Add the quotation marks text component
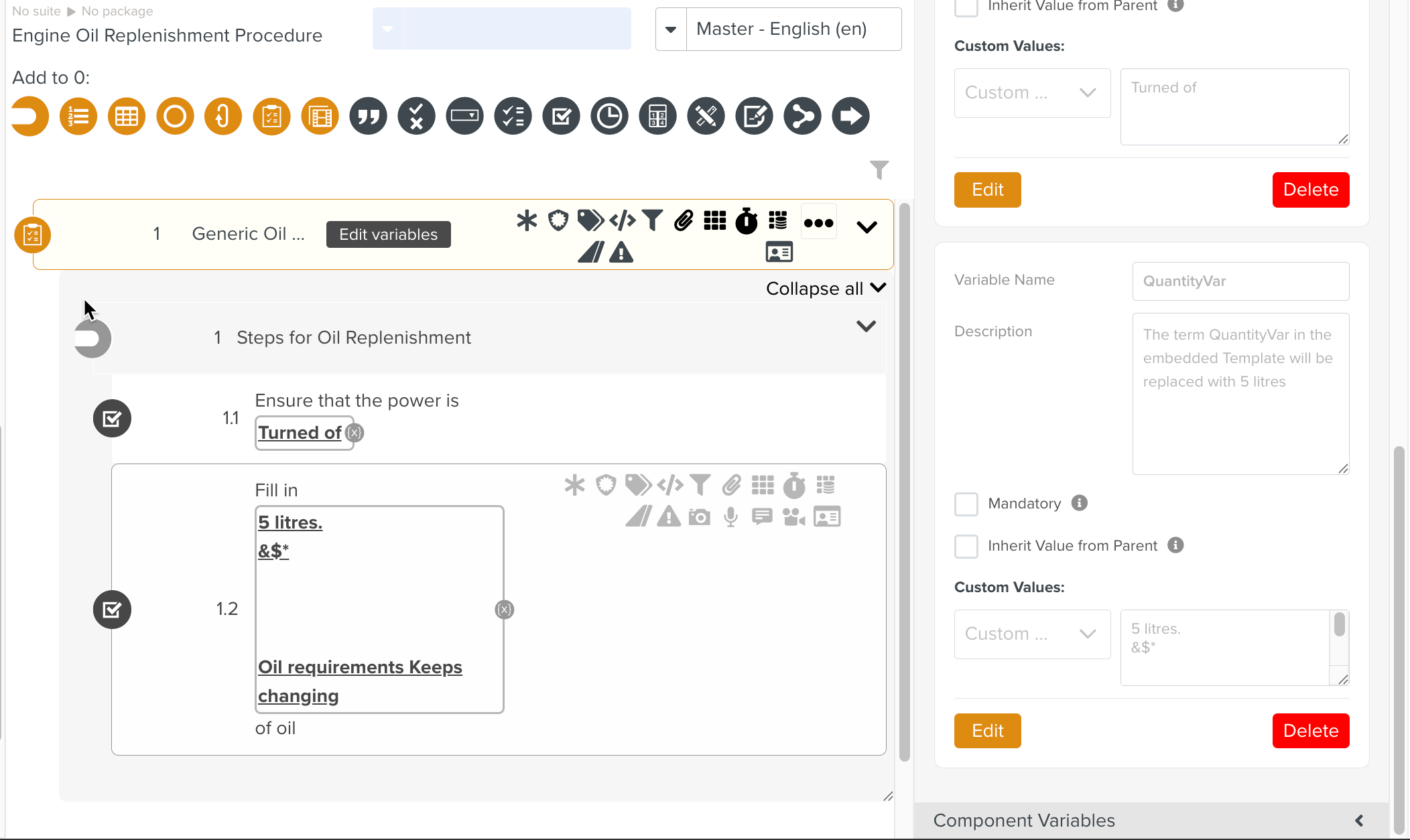 coord(368,117)
